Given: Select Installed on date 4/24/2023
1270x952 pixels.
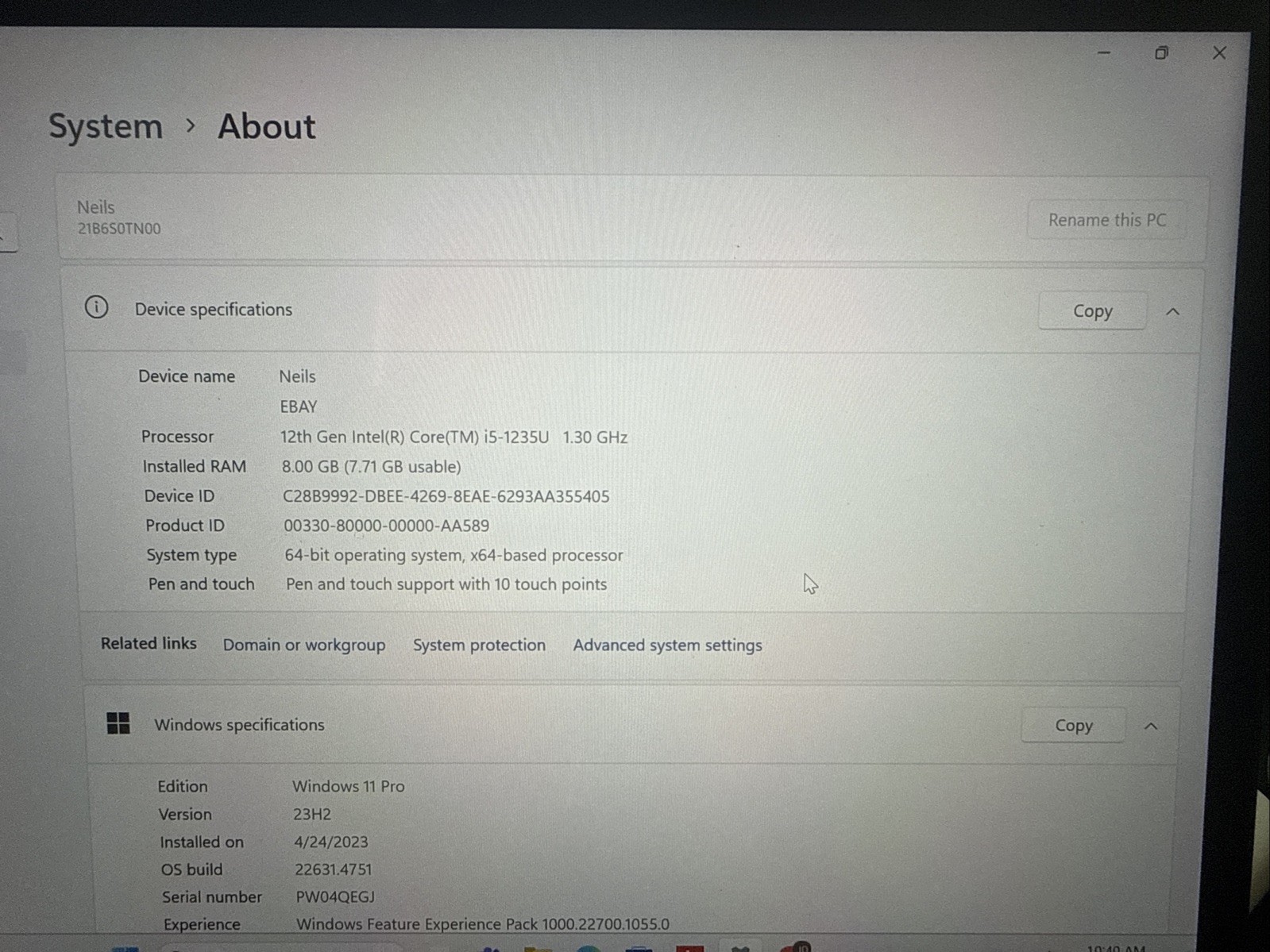Looking at the screenshot, I should pyautogui.click(x=330, y=842).
